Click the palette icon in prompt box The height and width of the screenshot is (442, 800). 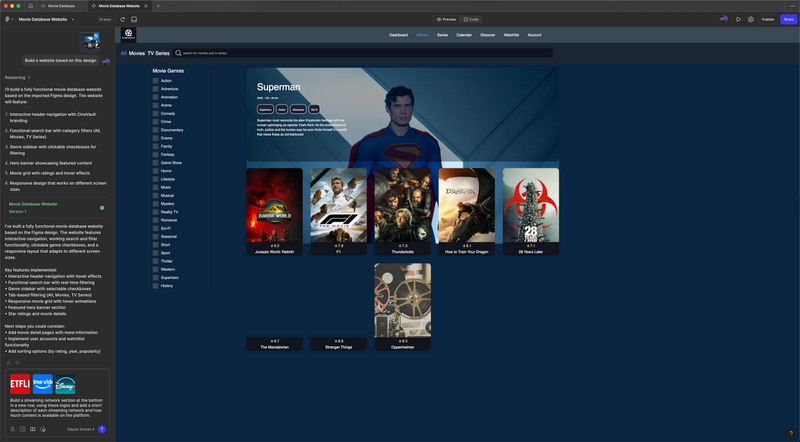pyautogui.click(x=43, y=429)
